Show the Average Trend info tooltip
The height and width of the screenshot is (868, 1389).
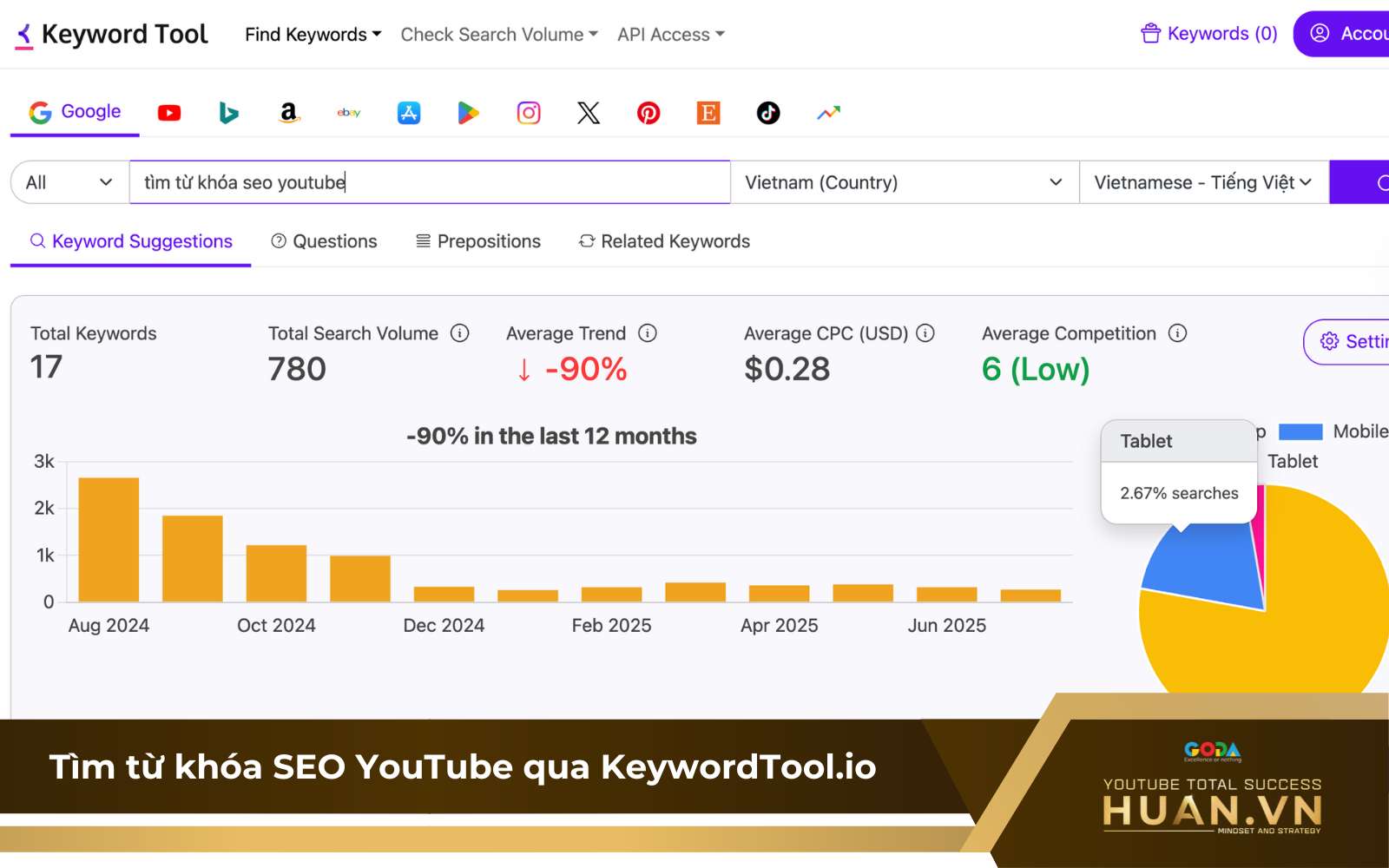coord(648,333)
